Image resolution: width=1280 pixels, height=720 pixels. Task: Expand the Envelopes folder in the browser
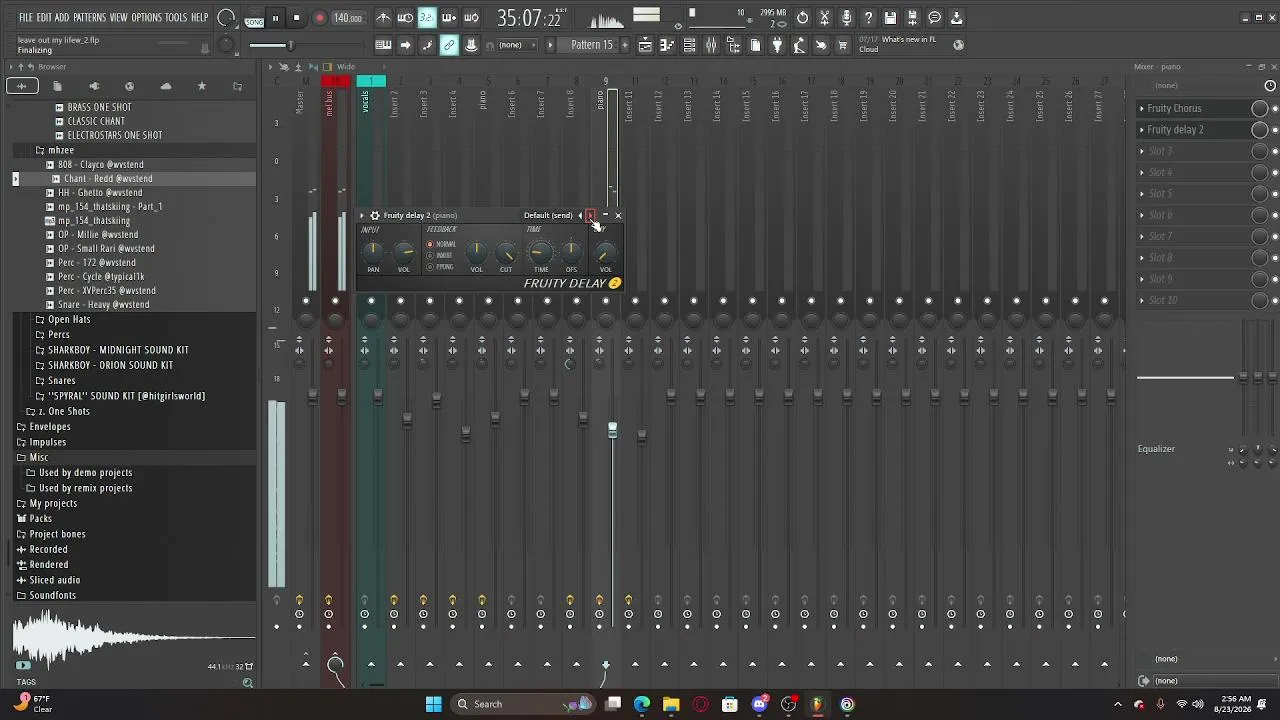pos(50,426)
